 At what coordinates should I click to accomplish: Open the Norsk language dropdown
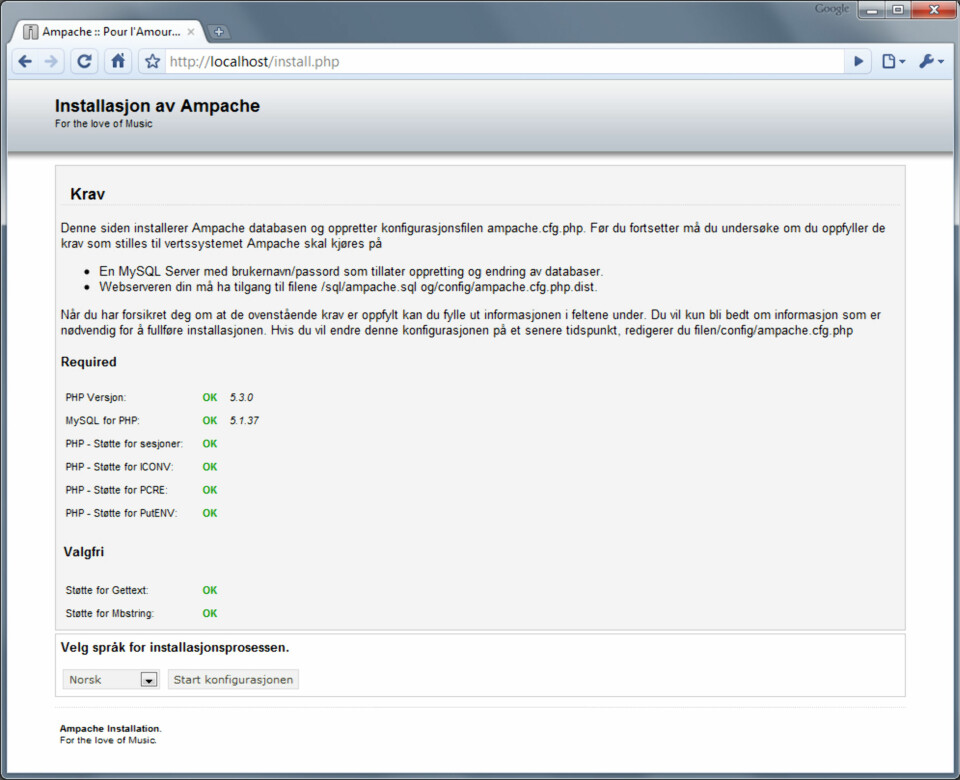(111, 680)
